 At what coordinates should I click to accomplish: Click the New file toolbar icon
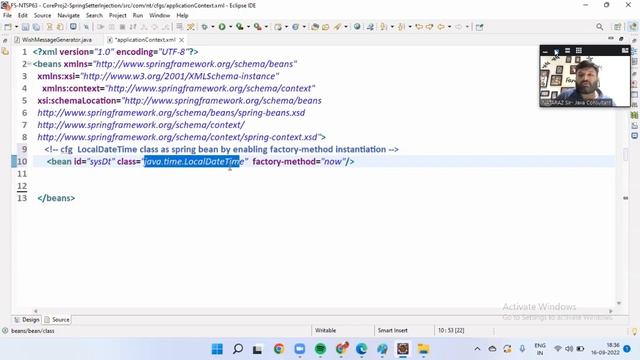point(8,27)
